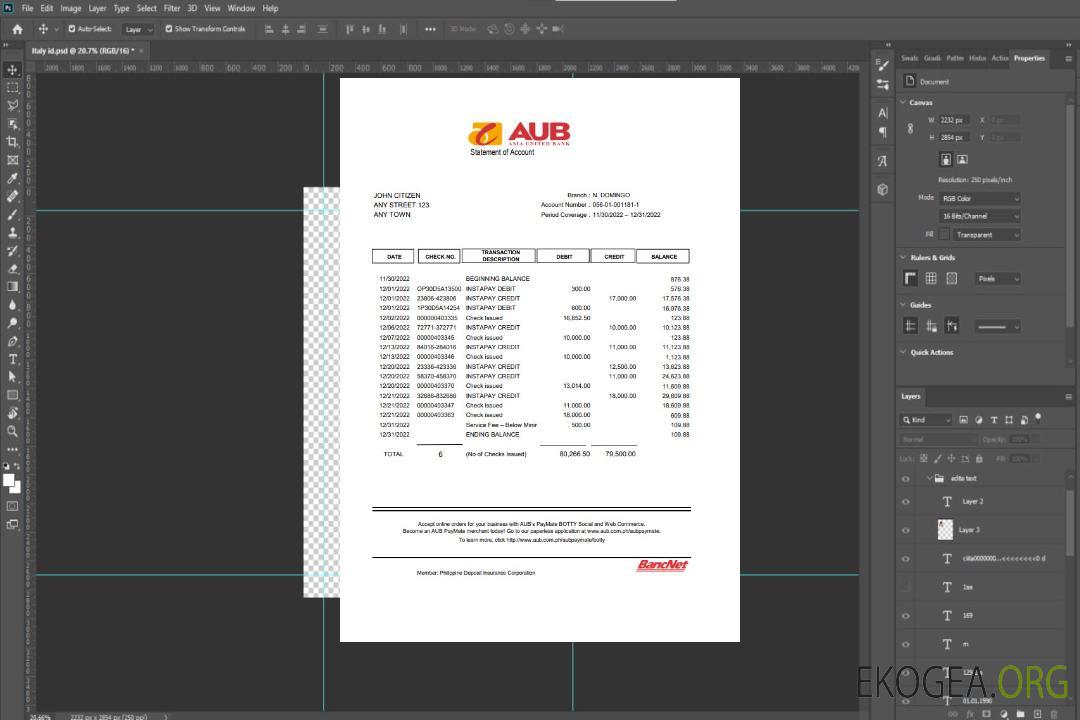This screenshot has height=720, width=1080.
Task: Switch to the Properties tab
Action: (1029, 59)
